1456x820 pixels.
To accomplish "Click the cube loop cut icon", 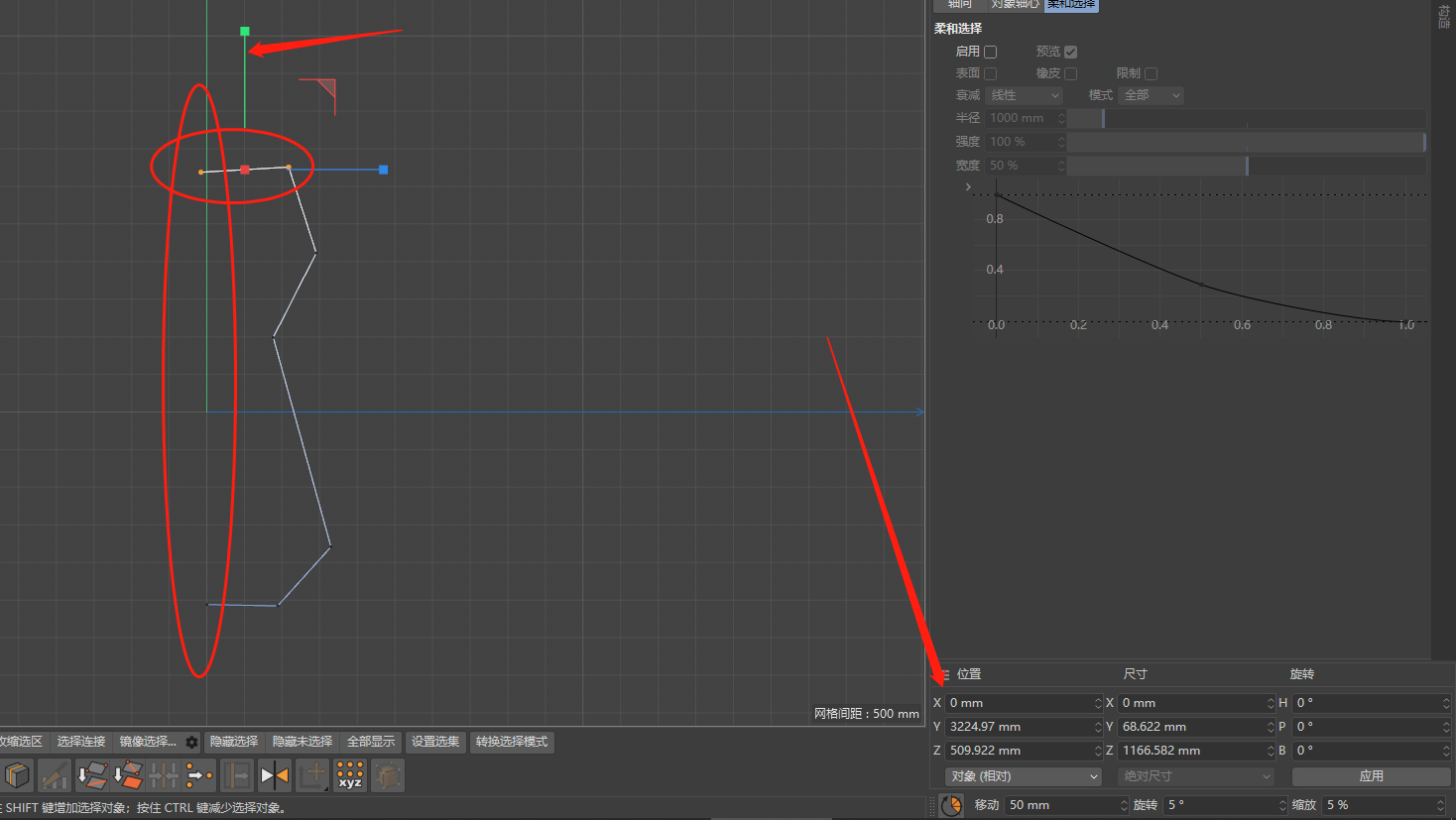I will [x=18, y=775].
